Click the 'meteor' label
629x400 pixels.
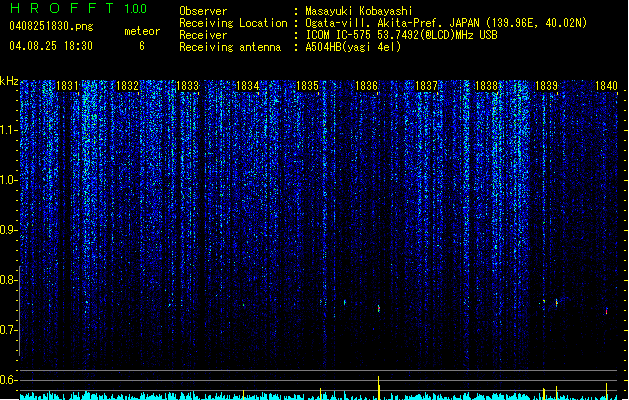tap(142, 31)
